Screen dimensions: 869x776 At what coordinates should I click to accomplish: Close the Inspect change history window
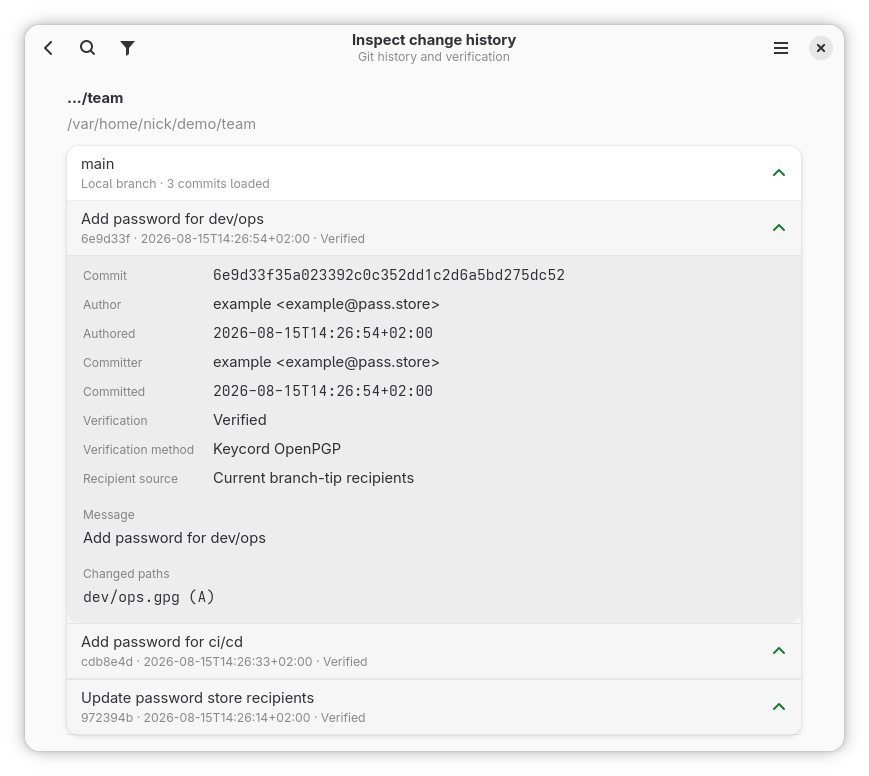click(821, 48)
